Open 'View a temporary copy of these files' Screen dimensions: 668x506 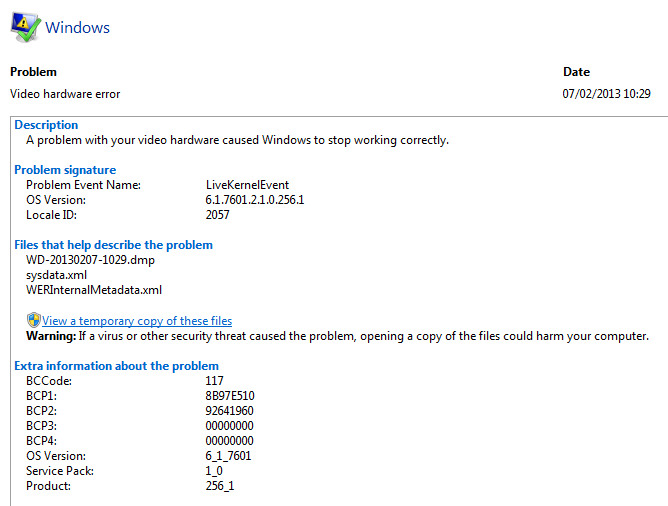(137, 321)
